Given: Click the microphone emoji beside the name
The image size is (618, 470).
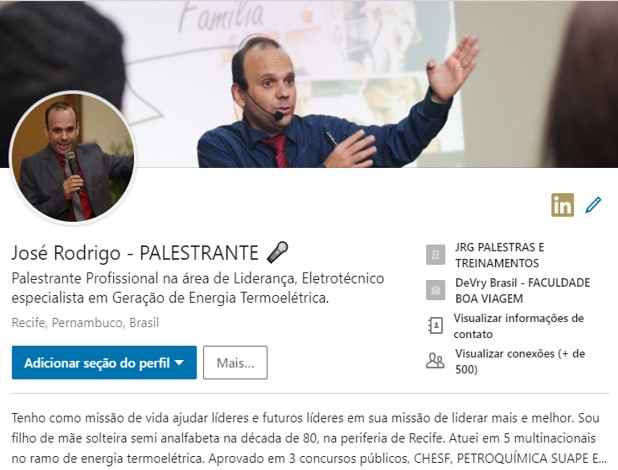Looking at the screenshot, I should pos(277,252).
